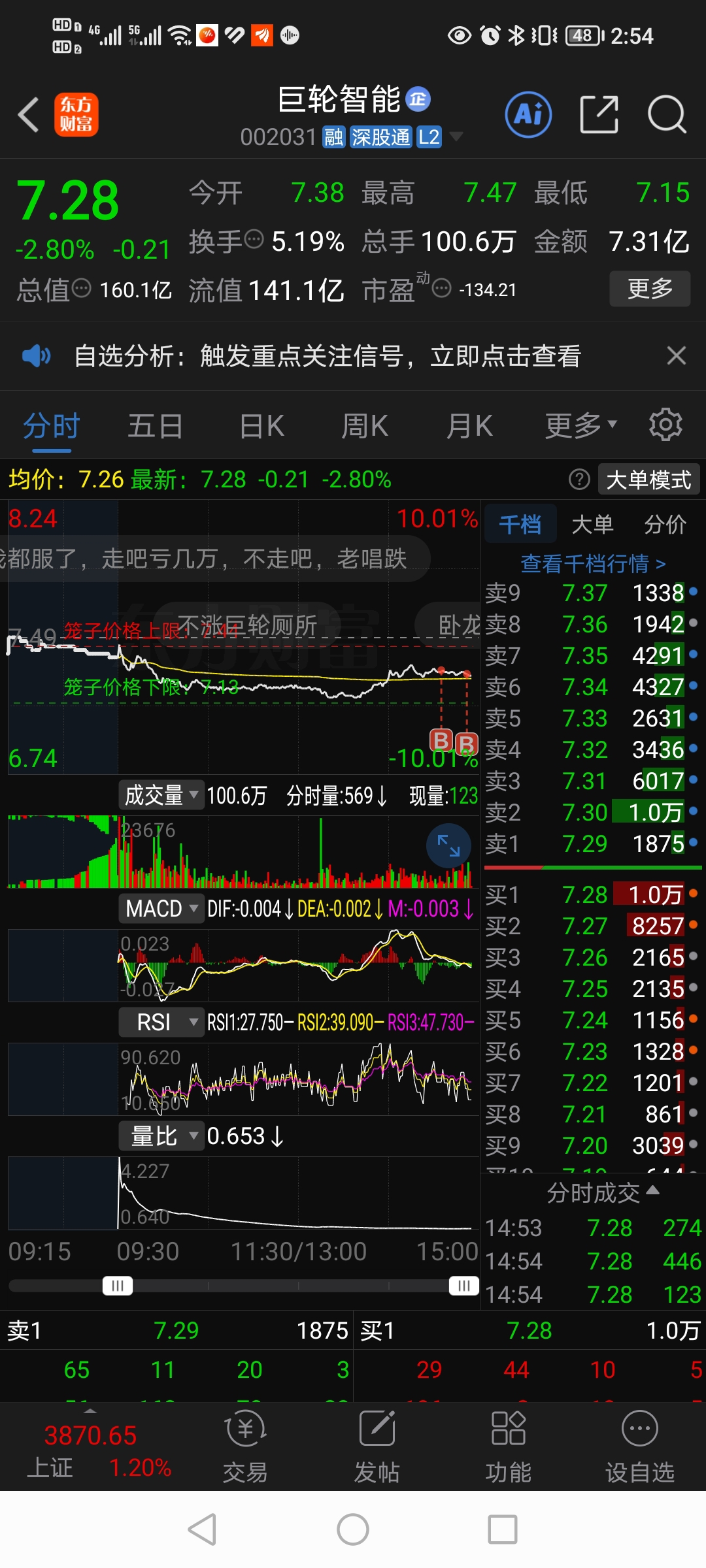Open 发帖 post icon

pos(377,1445)
